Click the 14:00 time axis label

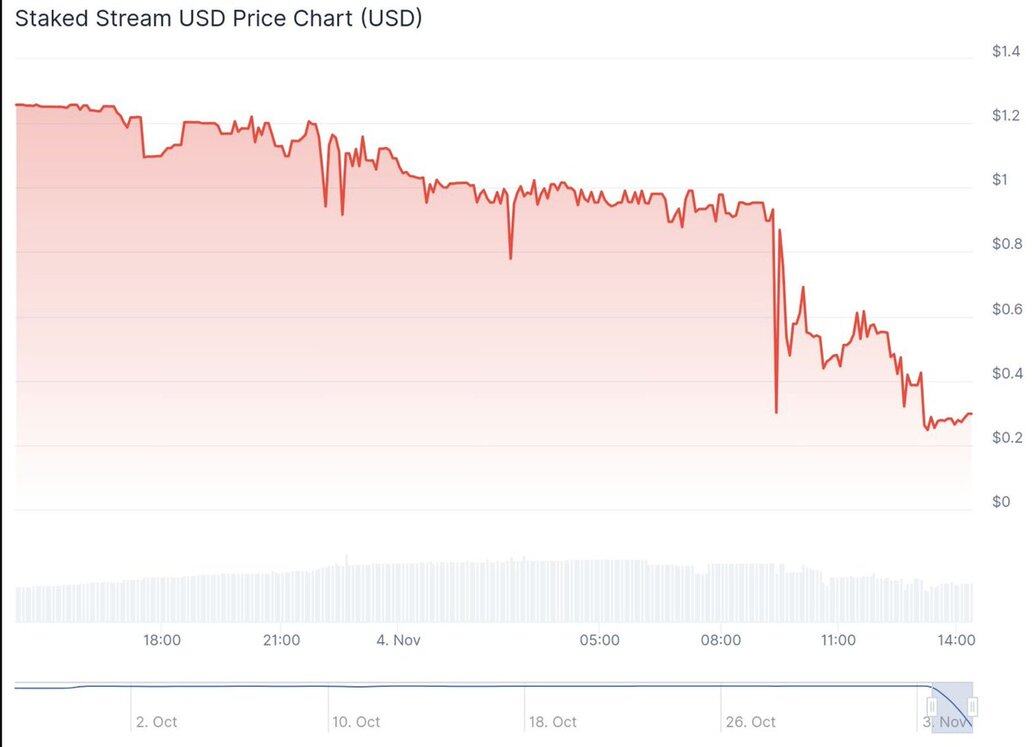(x=957, y=640)
